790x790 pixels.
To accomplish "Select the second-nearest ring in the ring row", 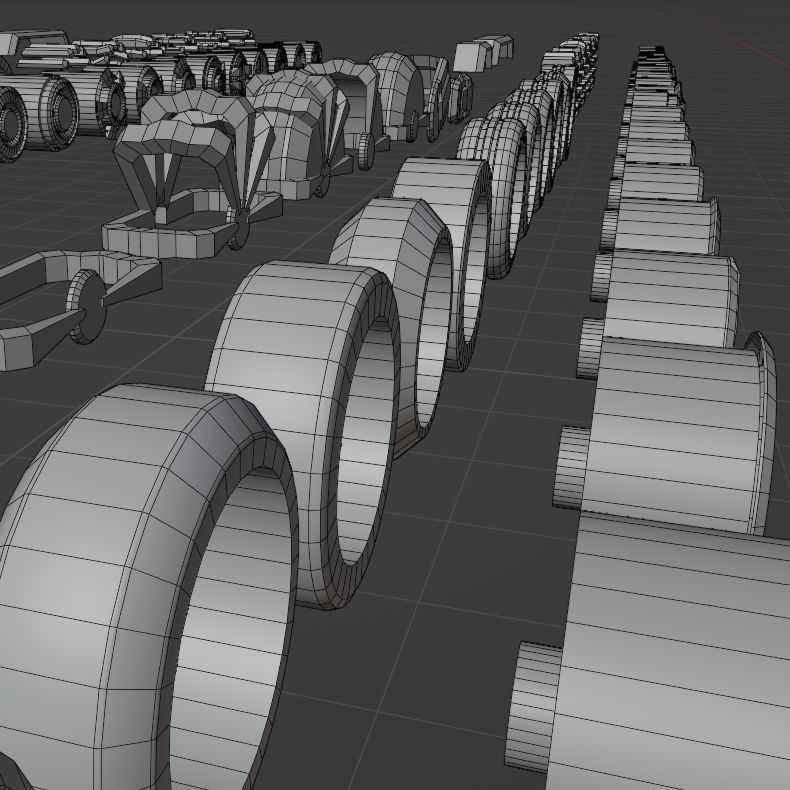I will pyautogui.click(x=304, y=433).
